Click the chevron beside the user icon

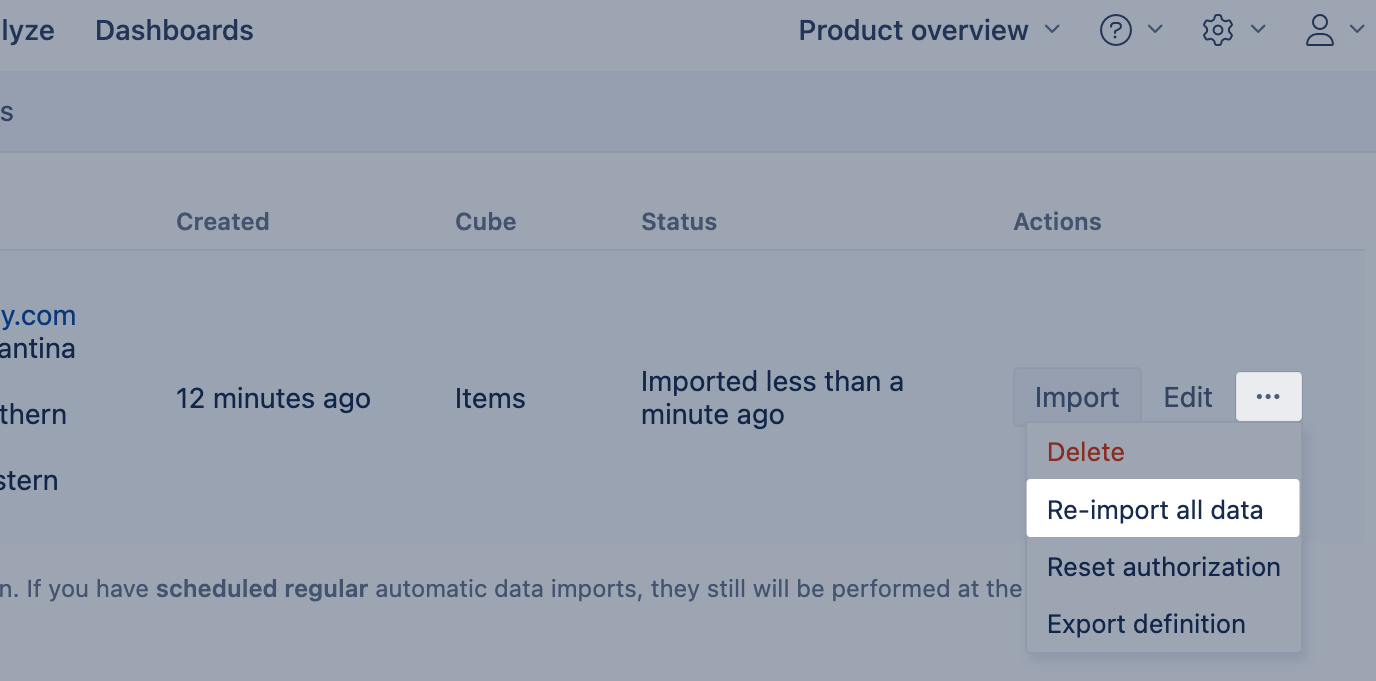pyautogui.click(x=1357, y=30)
